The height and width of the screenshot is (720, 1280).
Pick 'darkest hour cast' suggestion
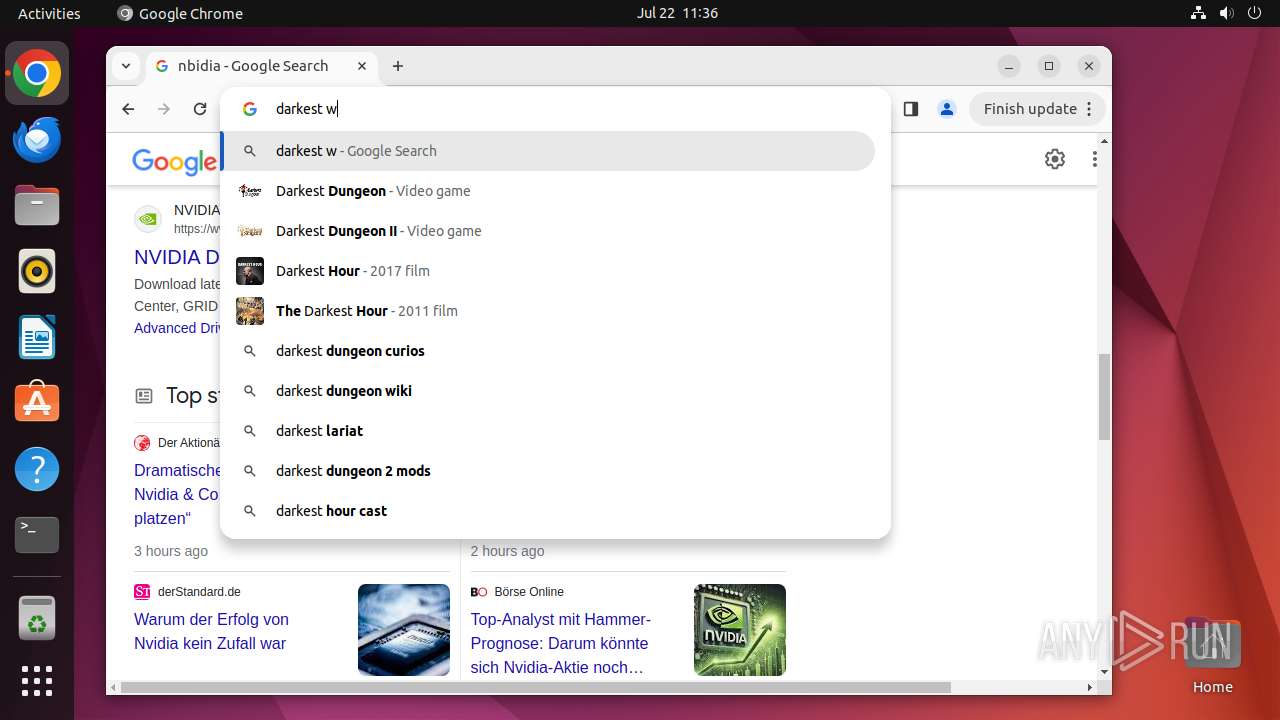[x=548, y=511]
